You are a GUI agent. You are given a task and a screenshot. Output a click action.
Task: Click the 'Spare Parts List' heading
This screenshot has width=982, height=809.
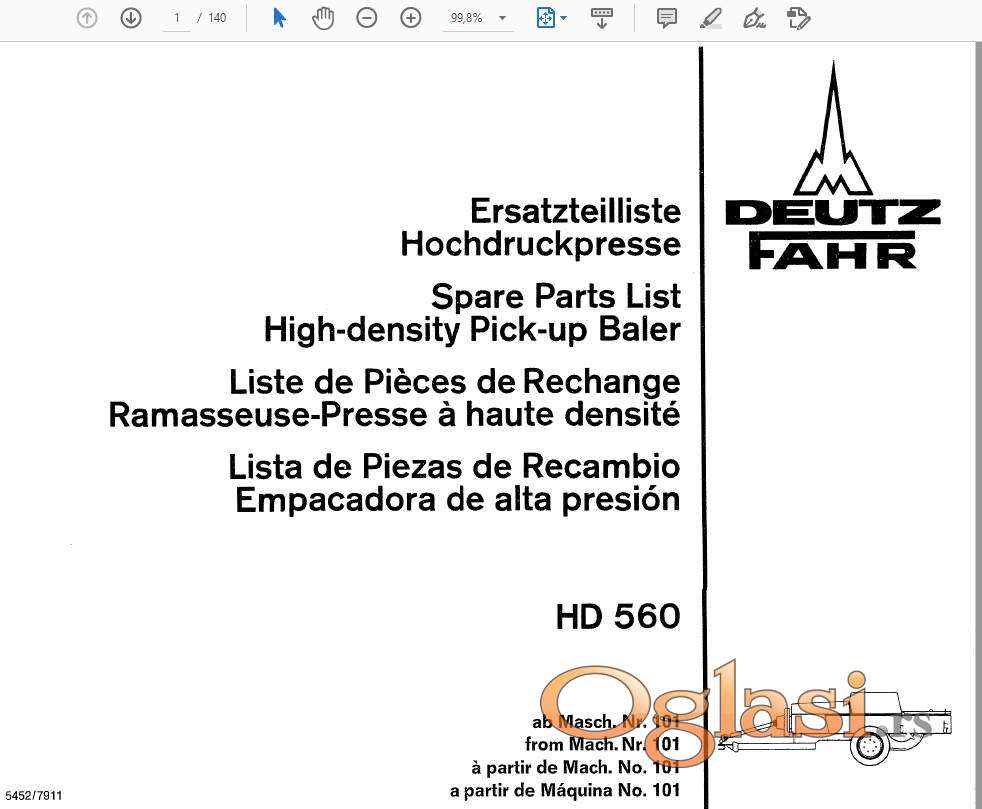click(x=556, y=296)
